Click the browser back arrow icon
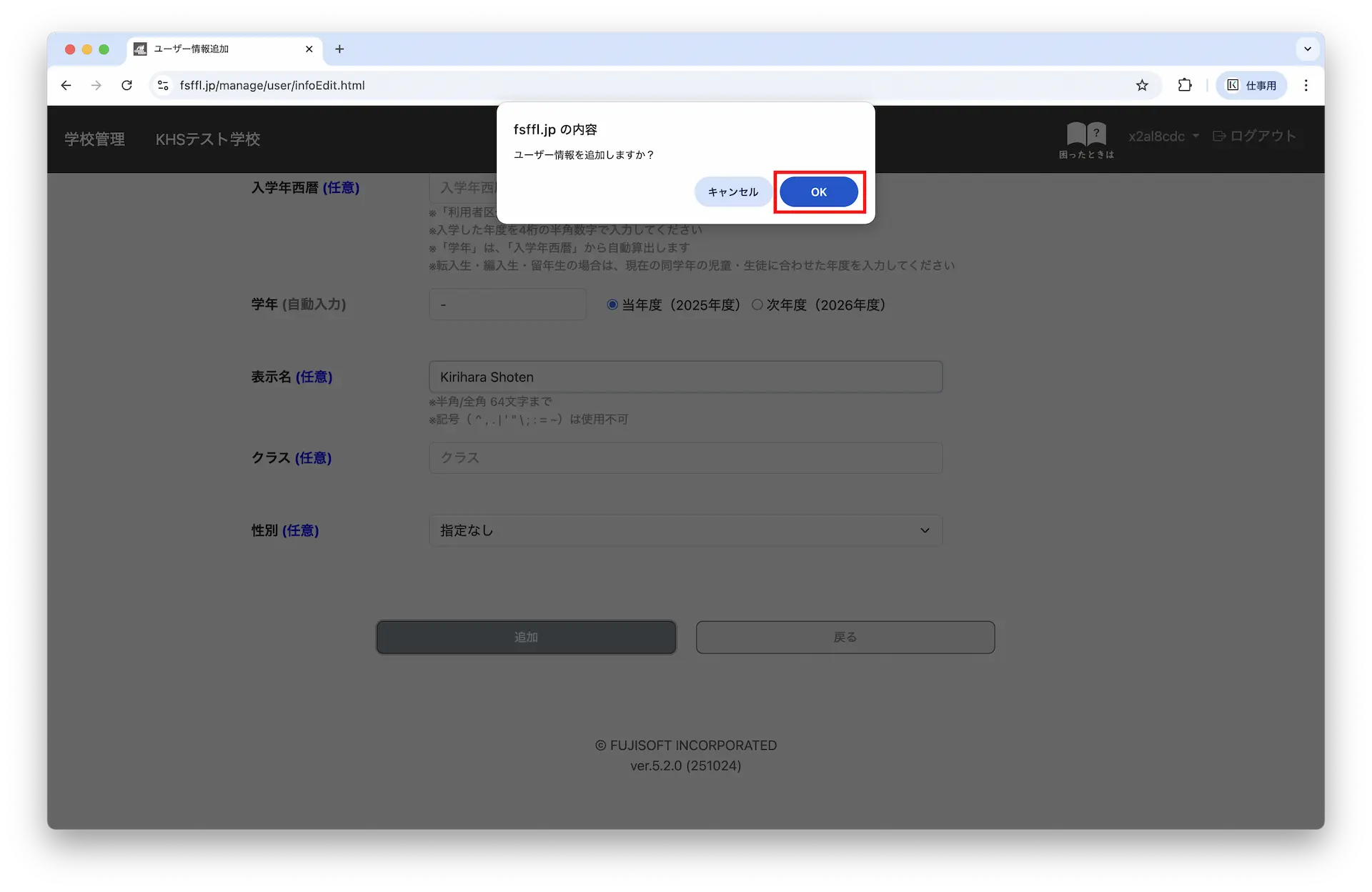This screenshot has width=1372, height=892. click(66, 85)
